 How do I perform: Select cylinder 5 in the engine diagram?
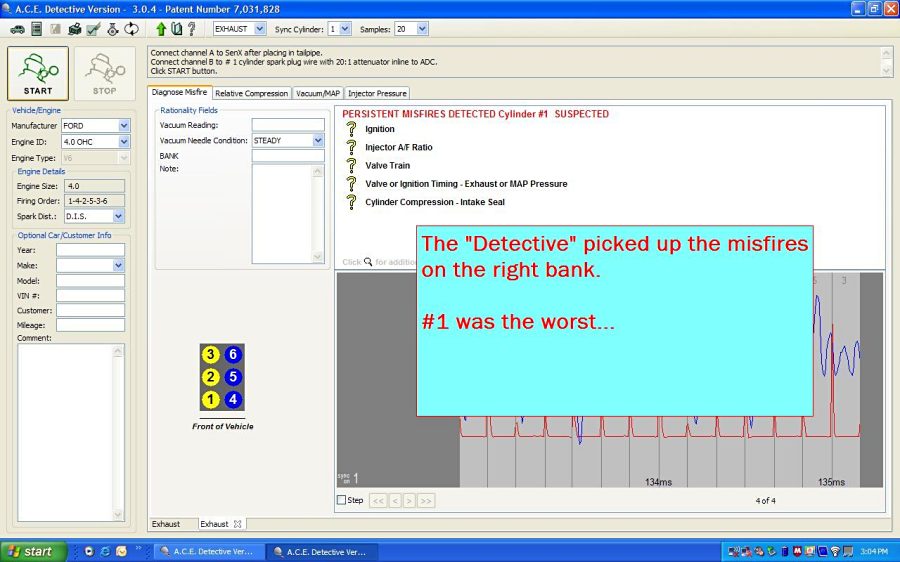tap(232, 377)
